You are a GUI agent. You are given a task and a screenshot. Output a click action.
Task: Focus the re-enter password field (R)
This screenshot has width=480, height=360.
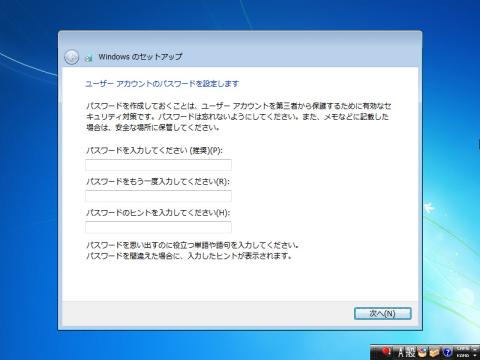[158, 196]
